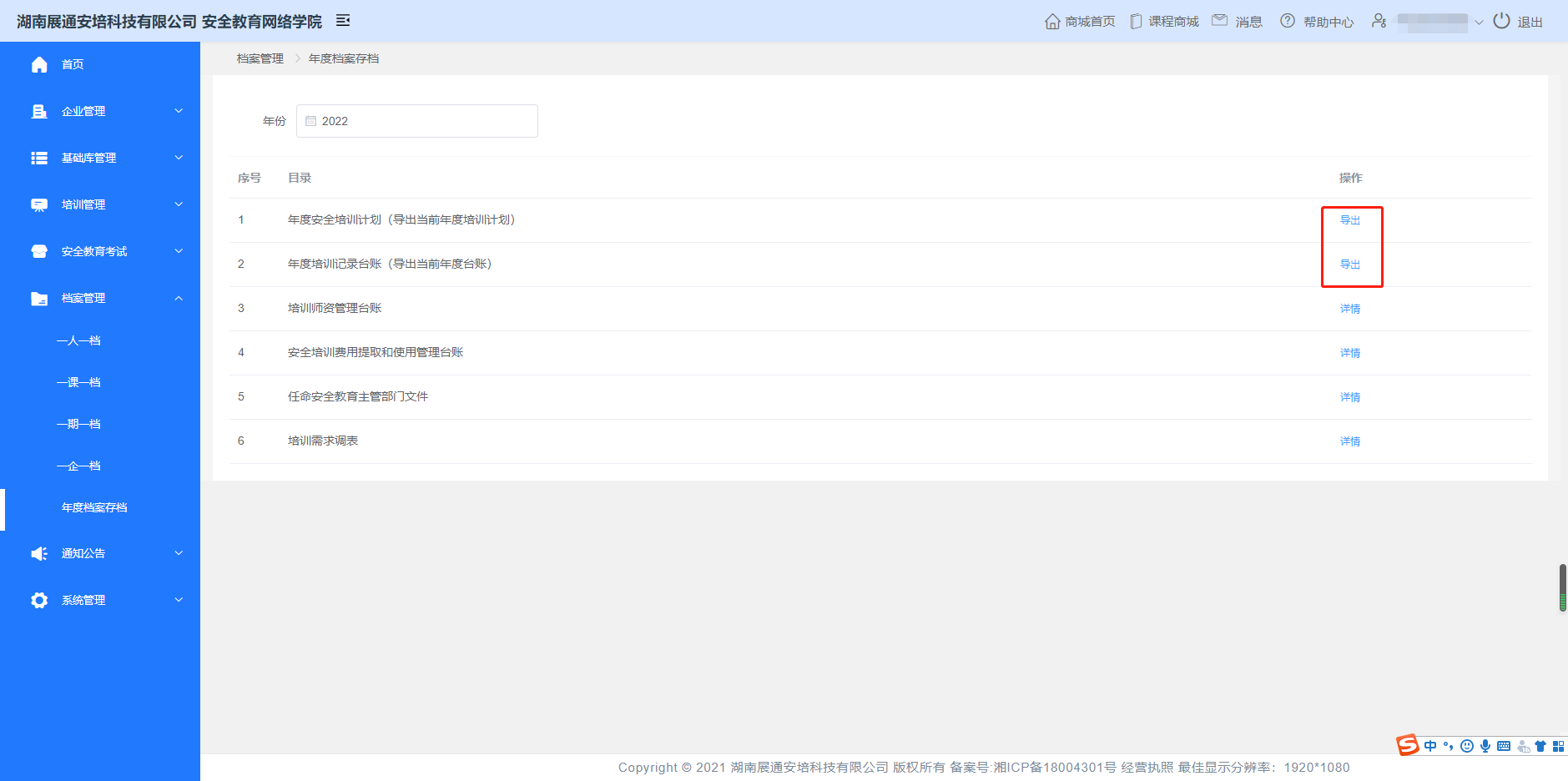Collapse the sidebar with the hamburger icon
1568x781 pixels.
(343, 20)
